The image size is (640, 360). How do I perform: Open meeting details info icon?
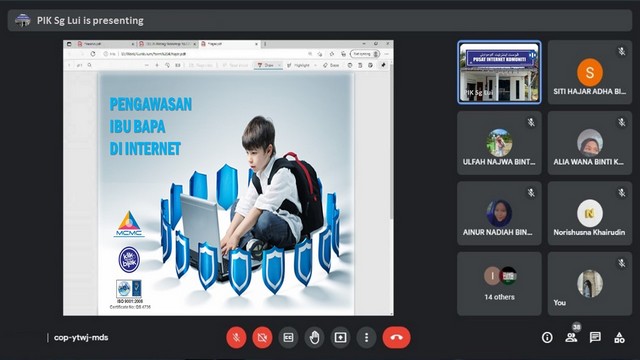(547, 338)
